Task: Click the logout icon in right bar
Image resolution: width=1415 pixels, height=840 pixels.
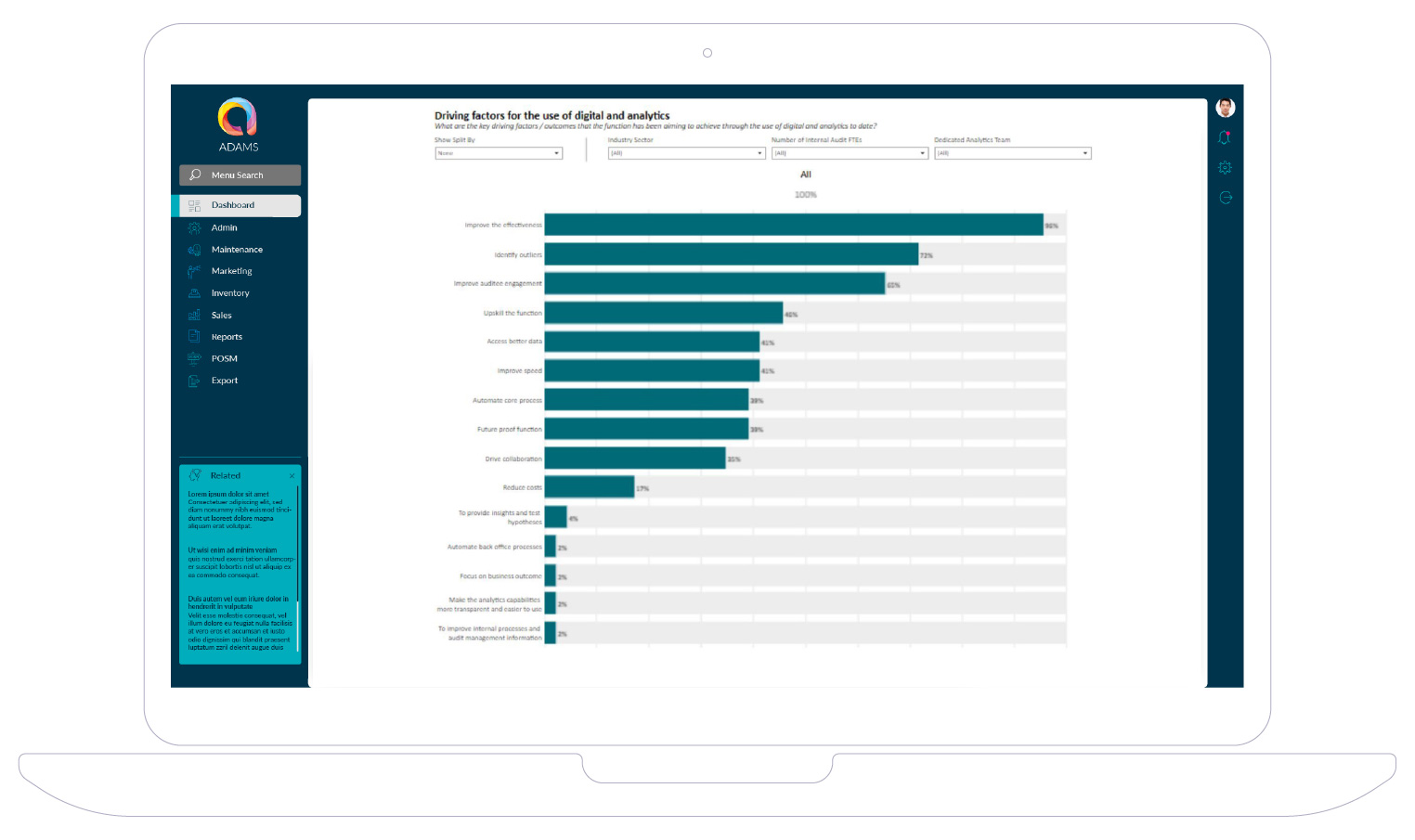Action: [x=1225, y=198]
